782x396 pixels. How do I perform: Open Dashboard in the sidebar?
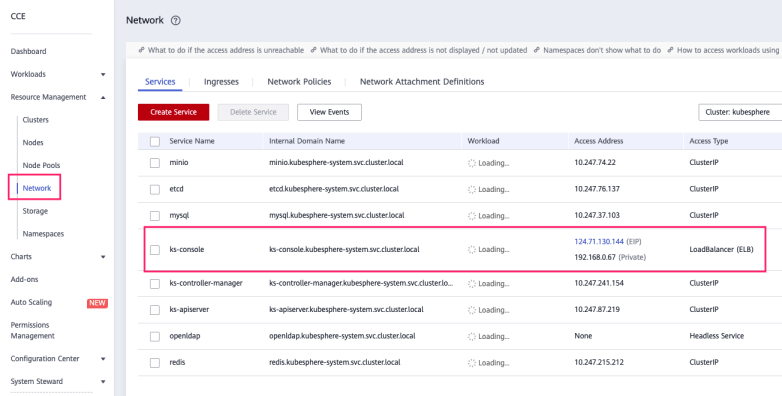tap(28, 51)
